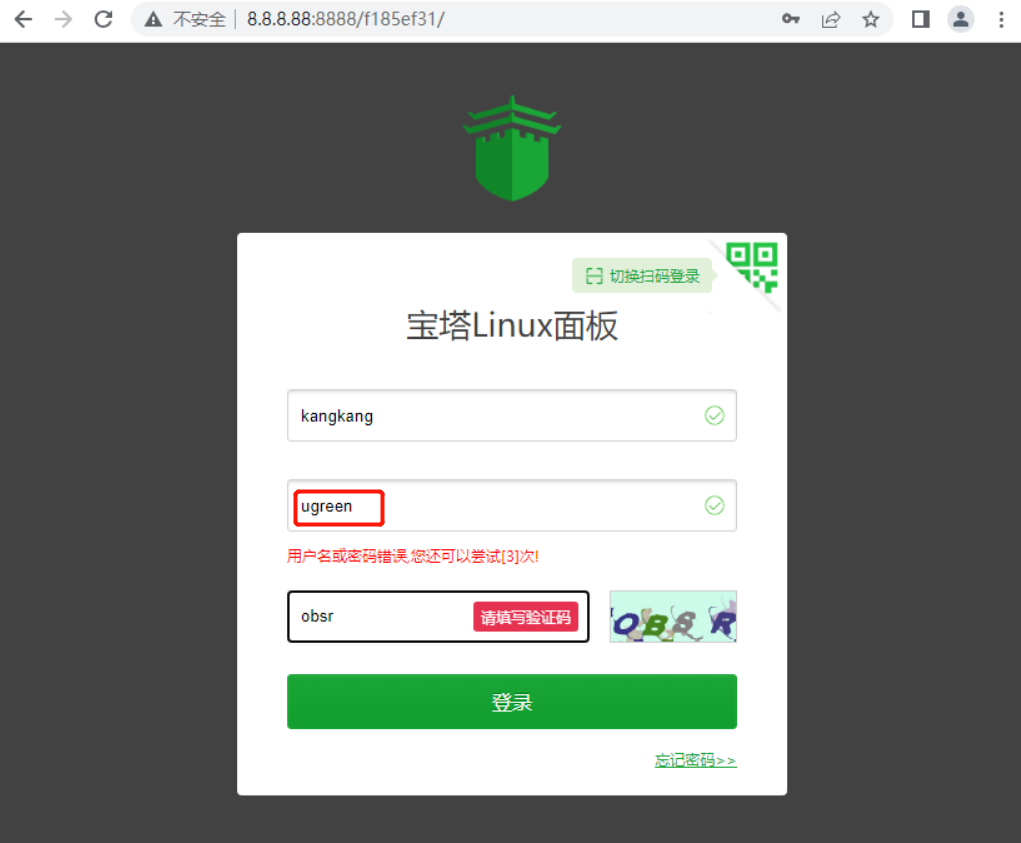Open the saved passwords key icon
This screenshot has width=1021, height=843.
point(790,20)
